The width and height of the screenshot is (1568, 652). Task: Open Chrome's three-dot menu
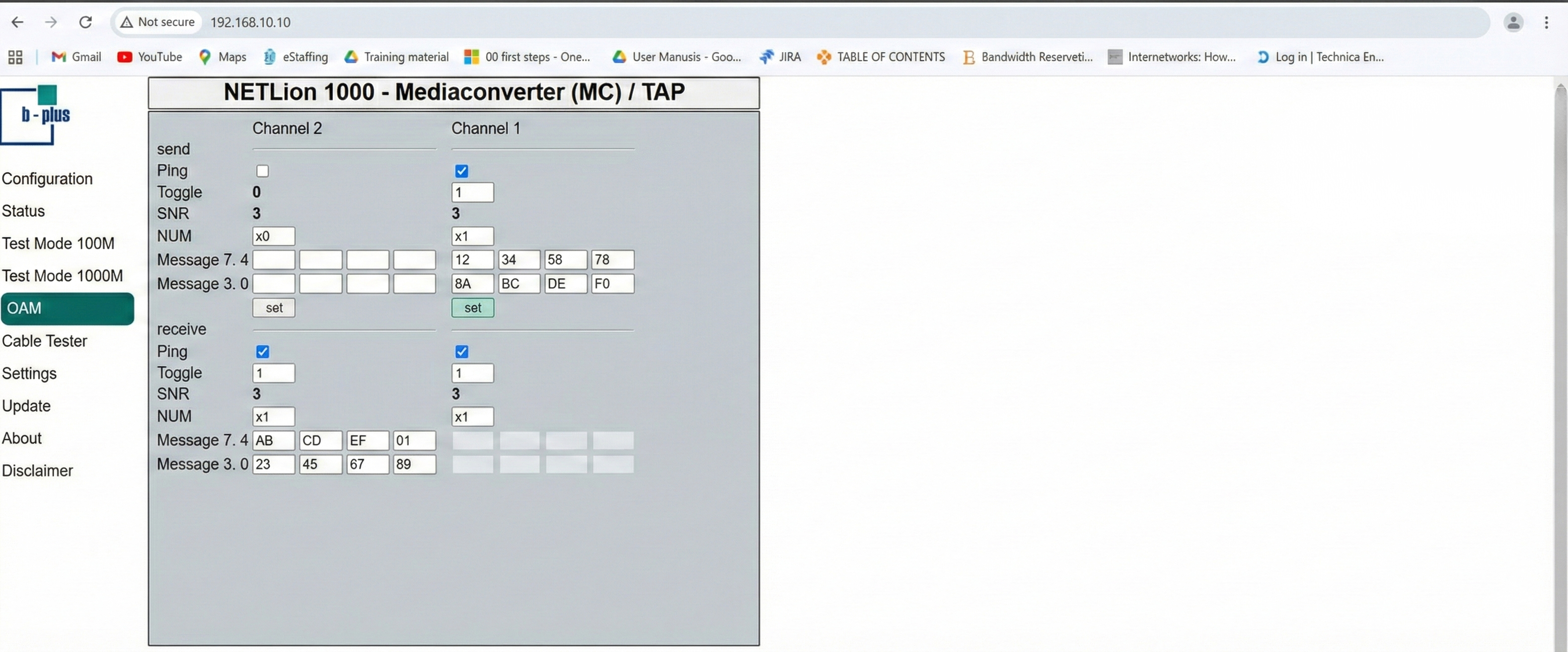point(1546,22)
